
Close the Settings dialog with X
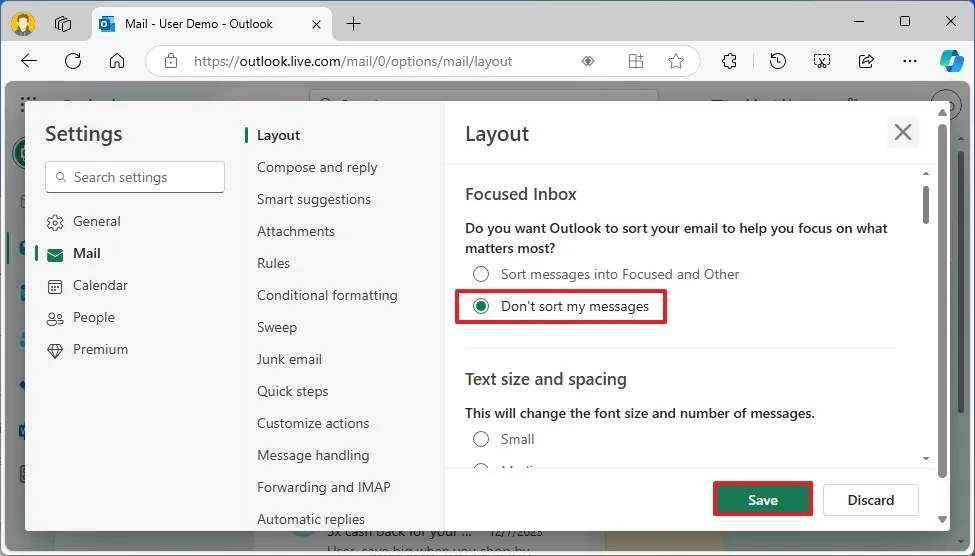coord(903,132)
